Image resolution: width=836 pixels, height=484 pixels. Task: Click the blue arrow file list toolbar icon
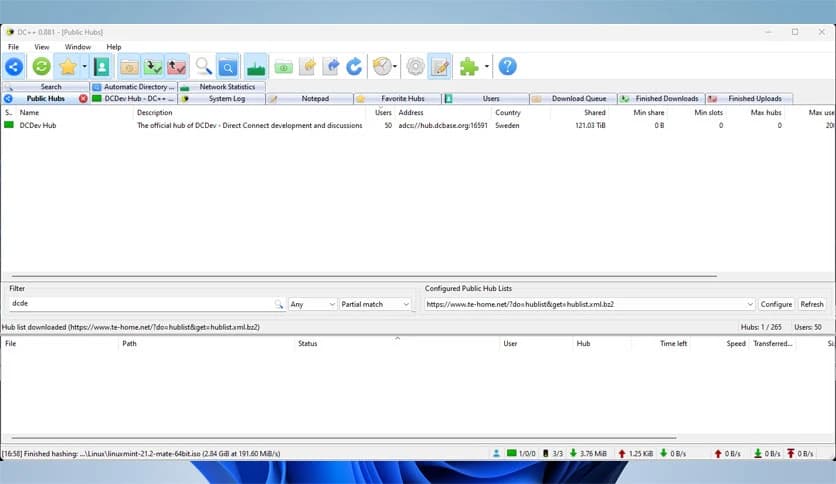331,67
